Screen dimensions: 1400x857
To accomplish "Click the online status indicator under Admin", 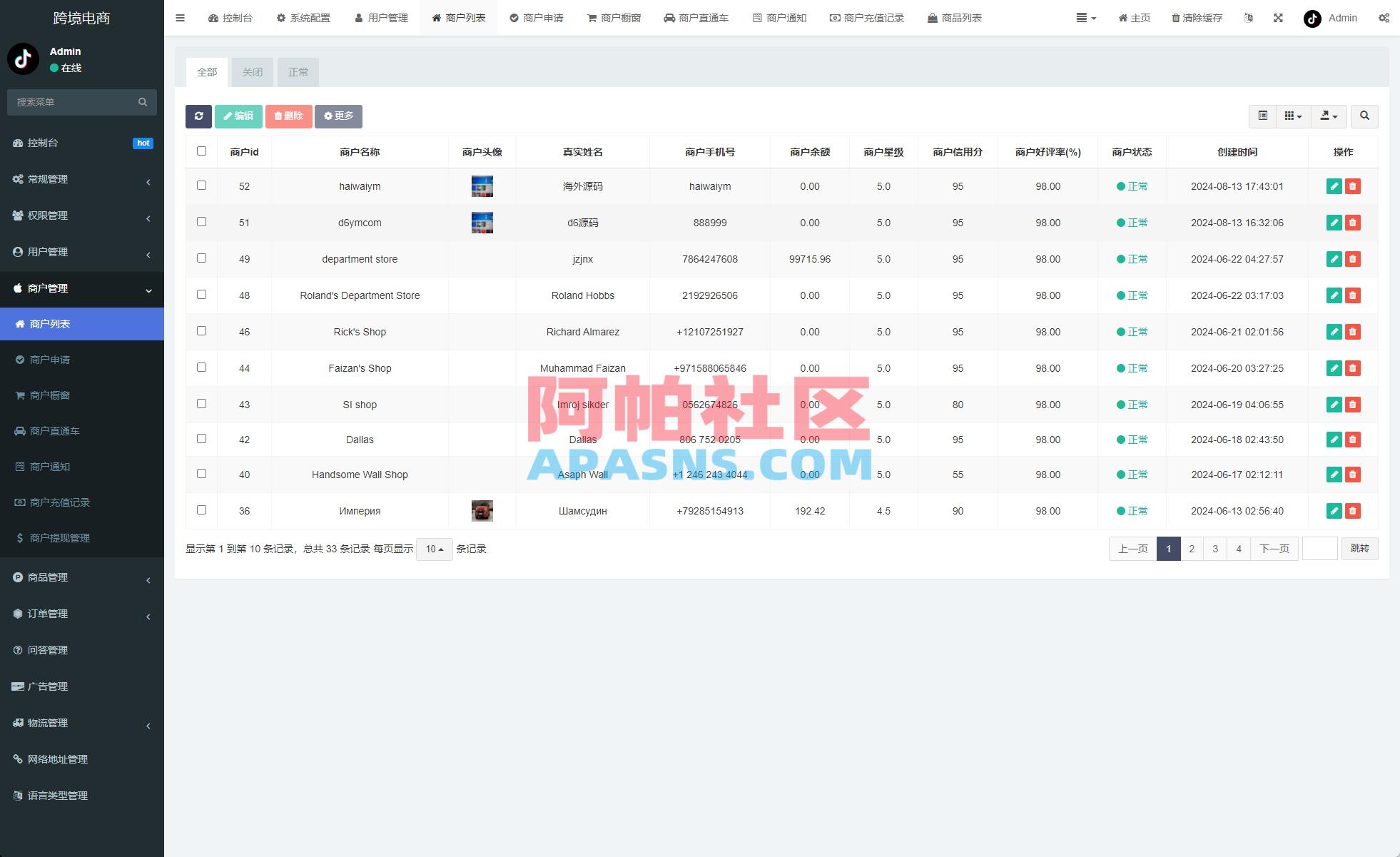I will point(53,68).
